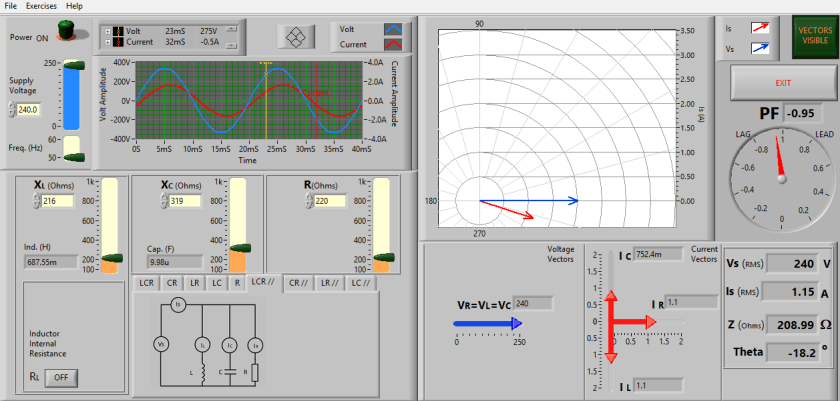Open the Exercises menu
The height and width of the screenshot is (401, 840).
click(41, 6)
